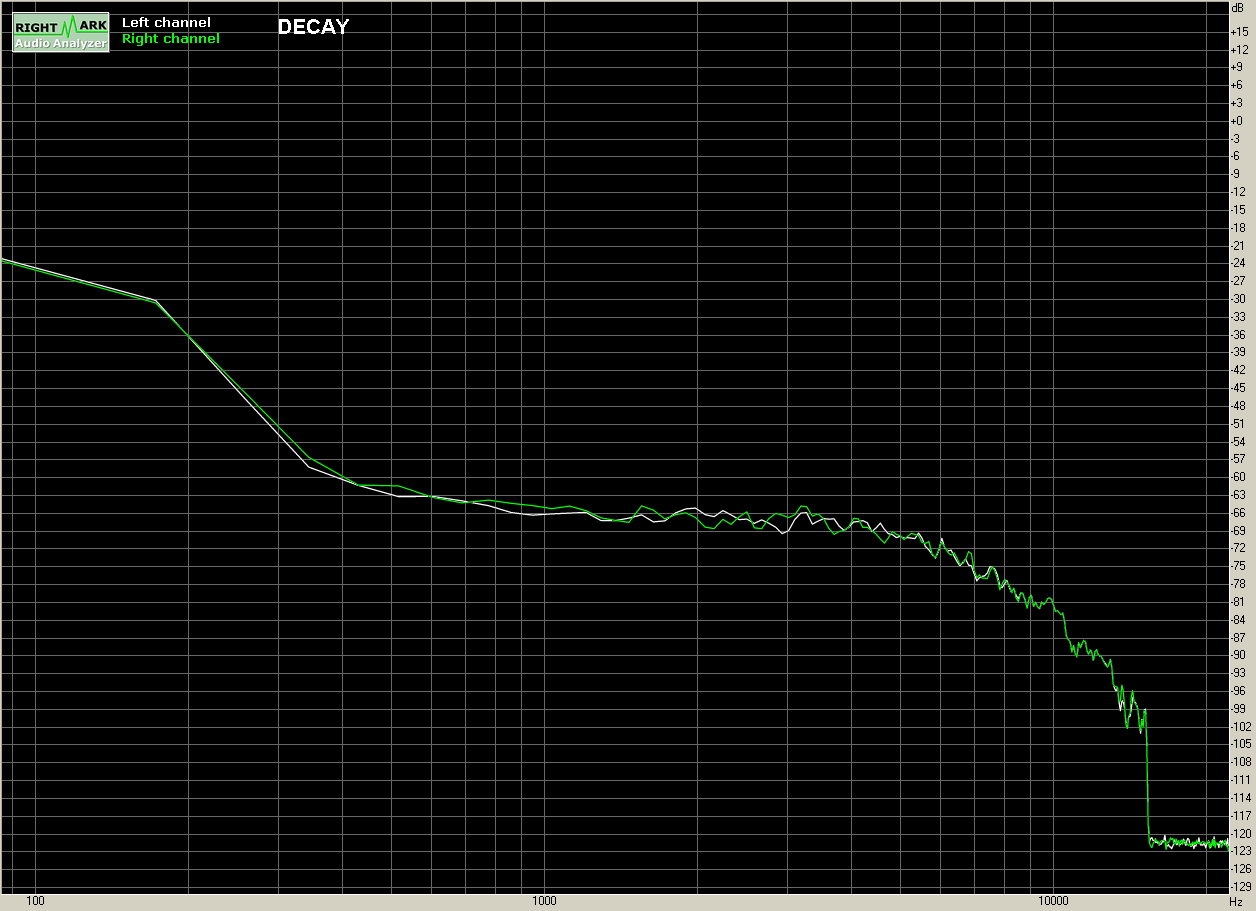Click the -9 dB axis label
This screenshot has height=911, width=1256.
click(1237, 174)
